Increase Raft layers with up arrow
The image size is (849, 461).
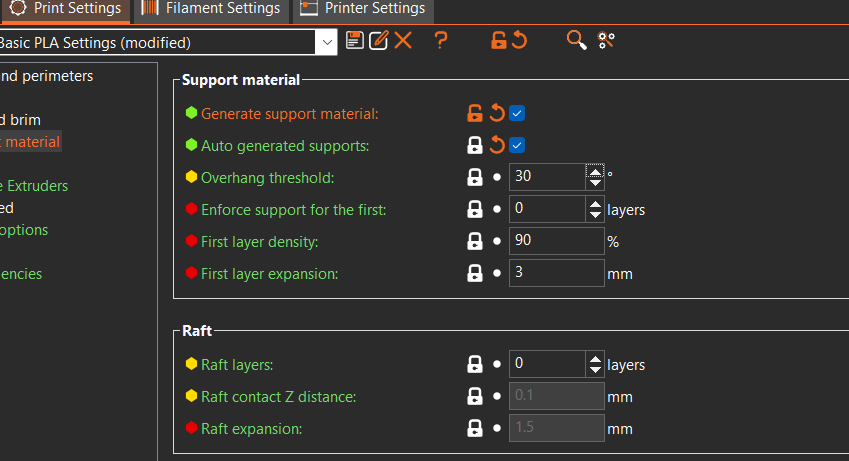(x=595, y=359)
